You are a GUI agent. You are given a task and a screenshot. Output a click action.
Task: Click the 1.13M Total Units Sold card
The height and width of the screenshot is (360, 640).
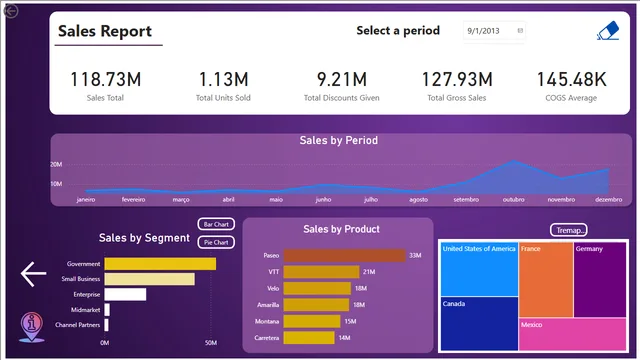coord(223,85)
